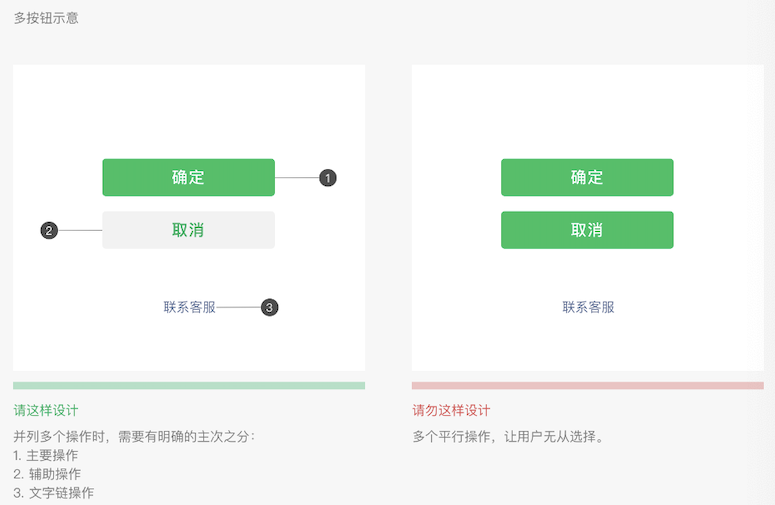This screenshot has height=505, width=775.
Task: Click the green bar above 请这样设计
Action: 189,385
